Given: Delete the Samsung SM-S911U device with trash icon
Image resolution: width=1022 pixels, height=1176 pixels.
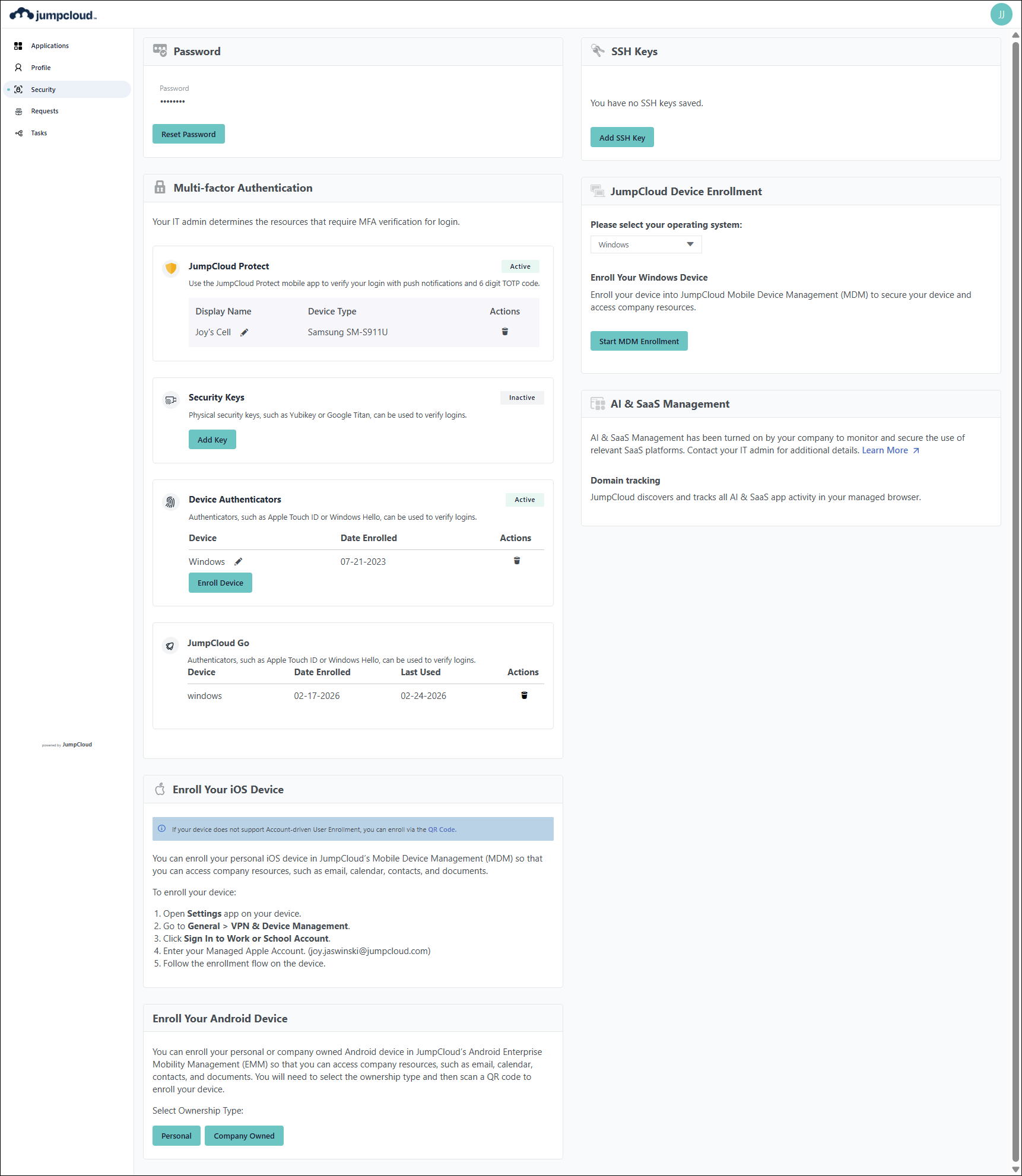Looking at the screenshot, I should [504, 332].
